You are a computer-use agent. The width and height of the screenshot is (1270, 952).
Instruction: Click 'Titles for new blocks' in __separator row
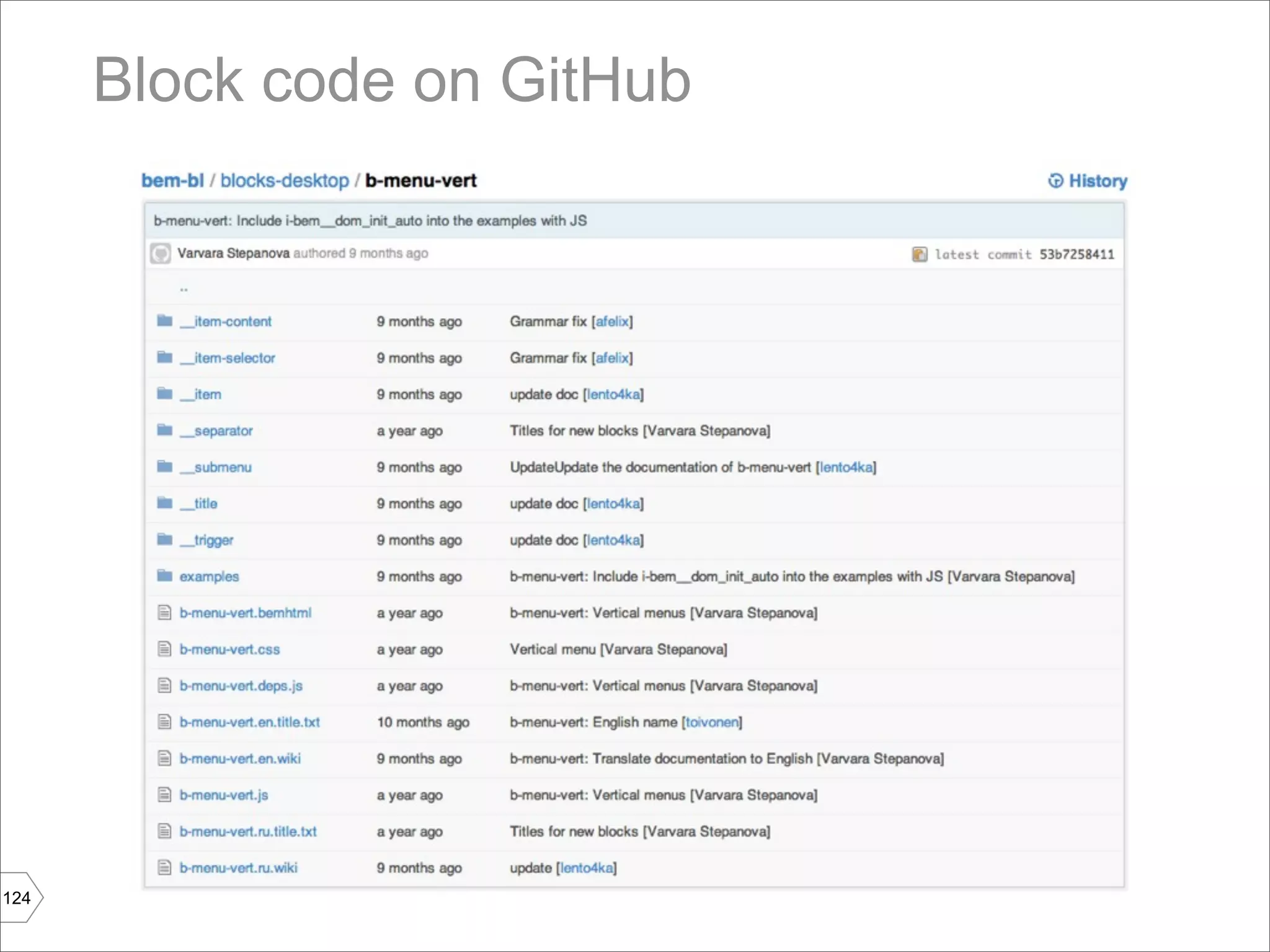click(x=574, y=431)
